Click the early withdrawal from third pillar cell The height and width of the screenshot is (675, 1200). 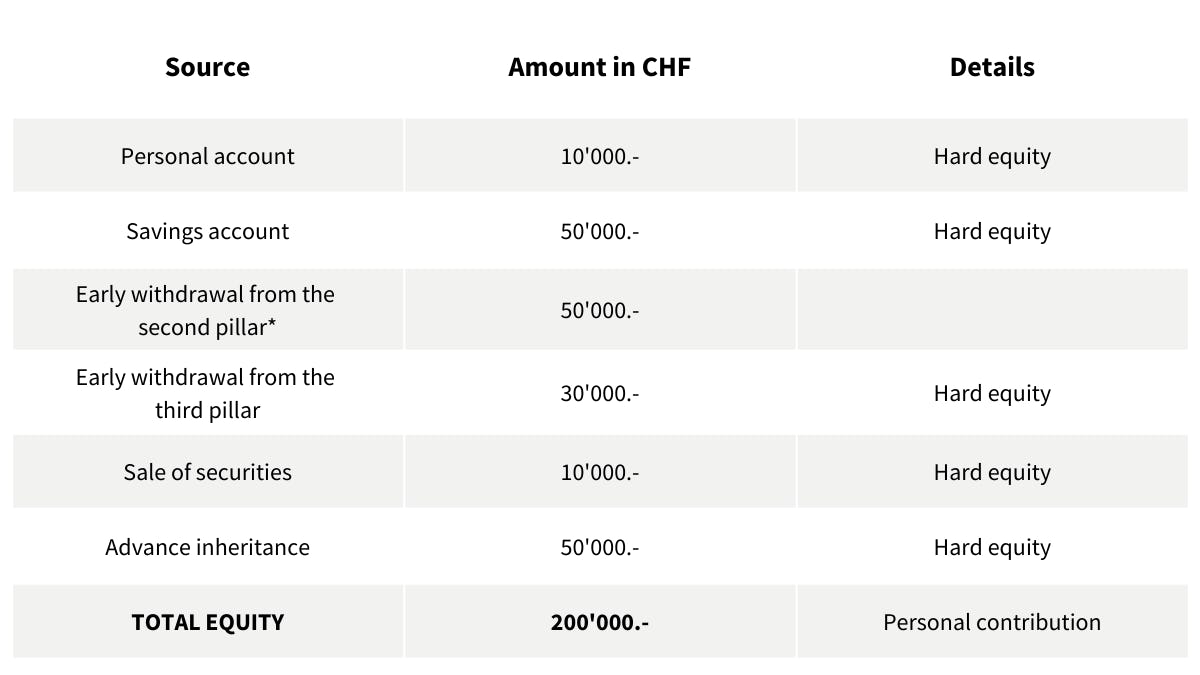(206, 393)
